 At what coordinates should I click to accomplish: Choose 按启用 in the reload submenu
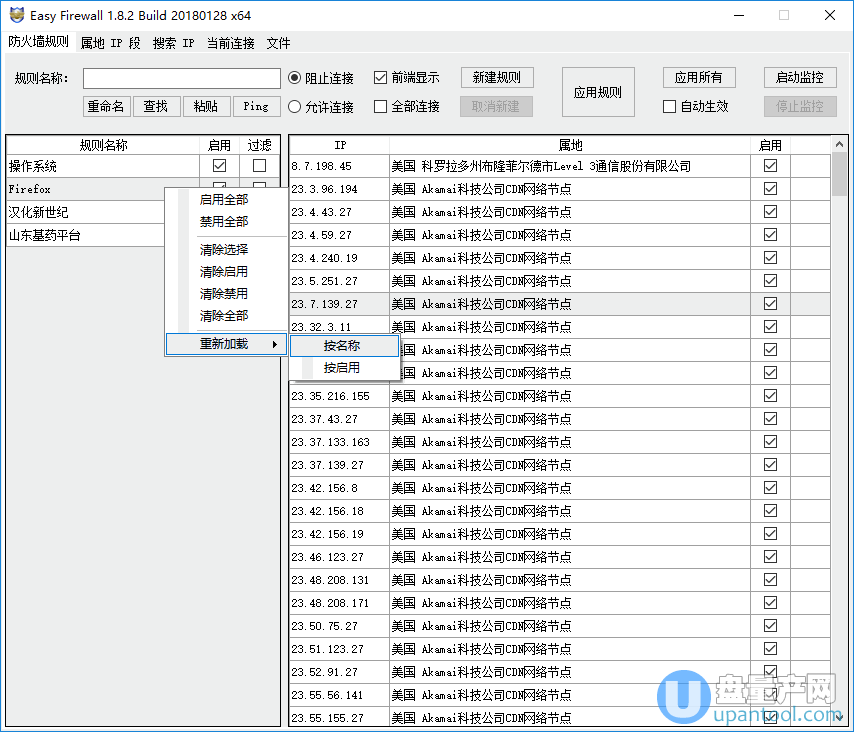click(x=342, y=368)
